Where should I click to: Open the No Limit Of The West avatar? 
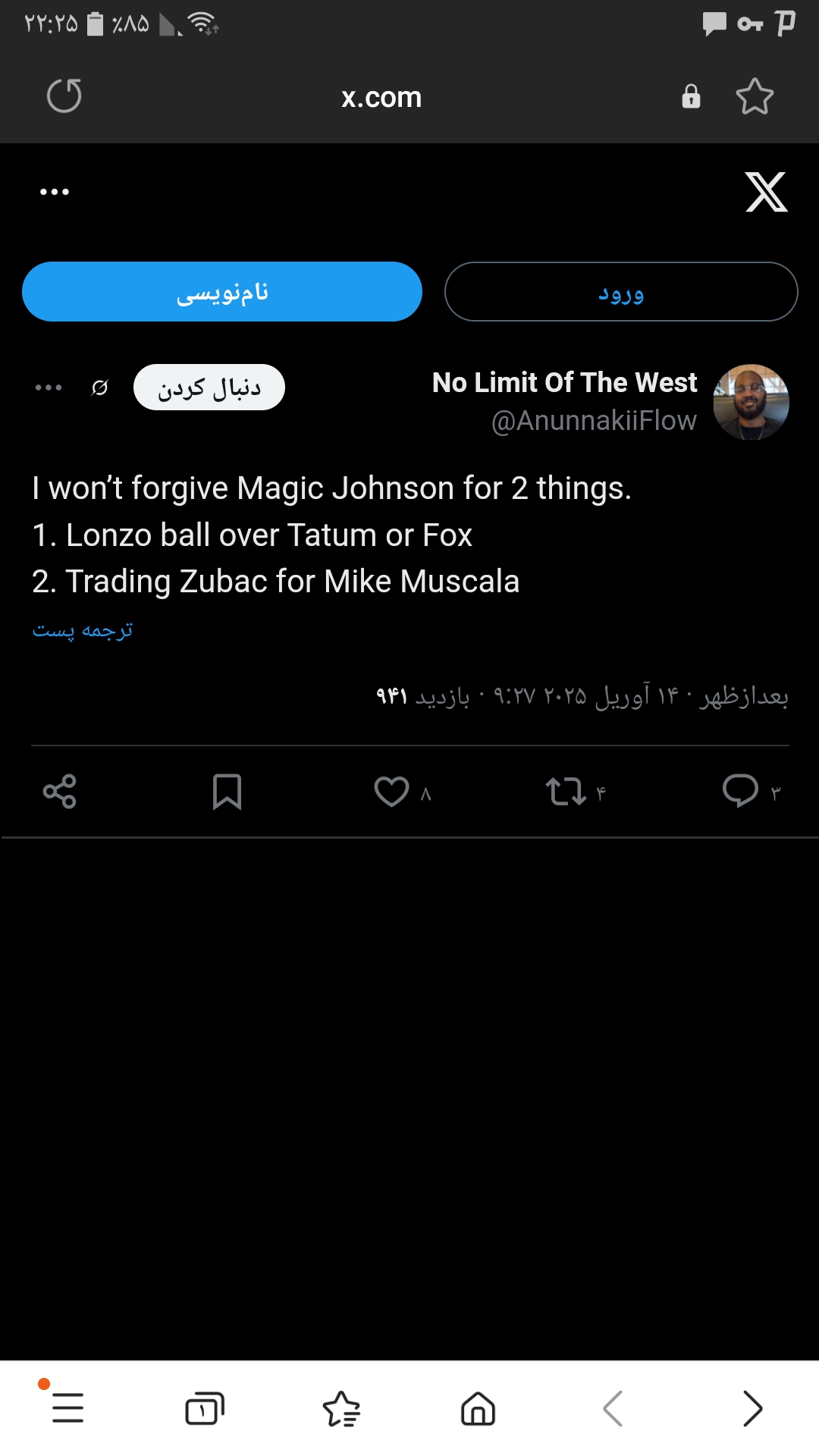[x=751, y=402]
